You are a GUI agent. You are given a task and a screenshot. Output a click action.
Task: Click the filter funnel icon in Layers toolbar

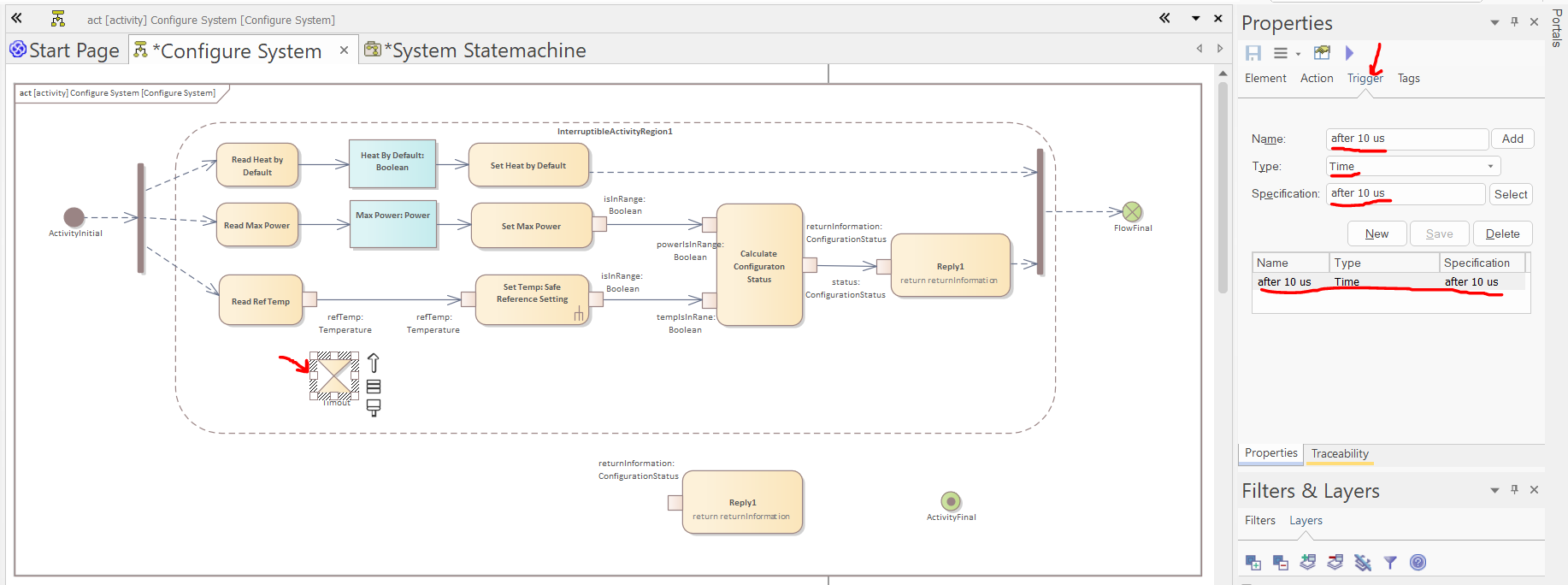tap(1390, 562)
